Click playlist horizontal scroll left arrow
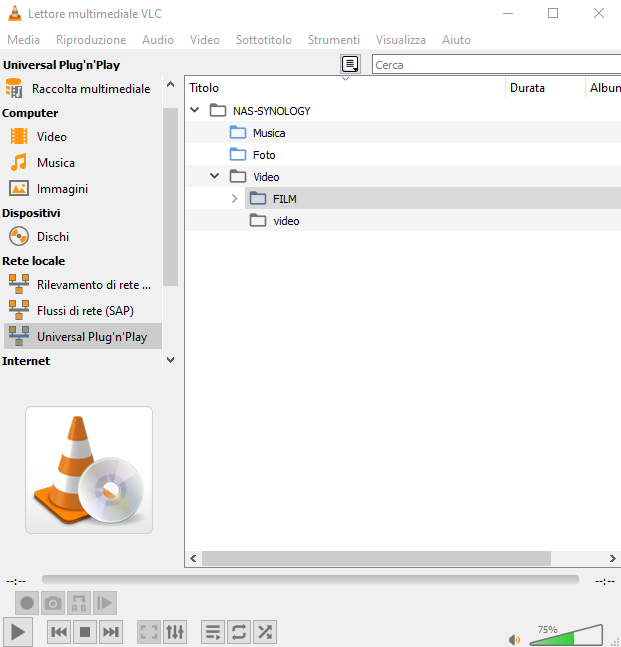The width and height of the screenshot is (621, 647). tap(193, 558)
